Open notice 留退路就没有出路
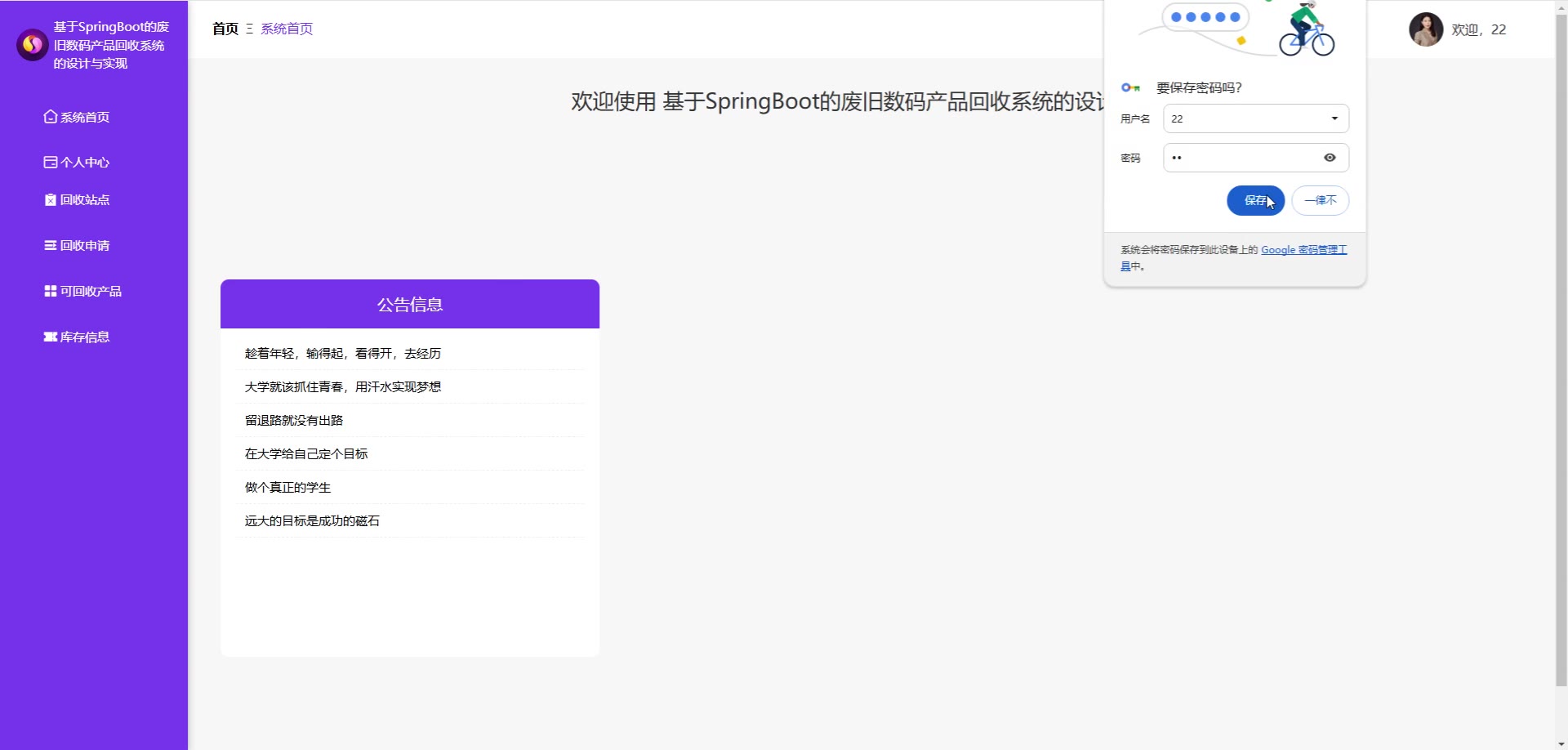The width and height of the screenshot is (1568, 750). point(294,420)
